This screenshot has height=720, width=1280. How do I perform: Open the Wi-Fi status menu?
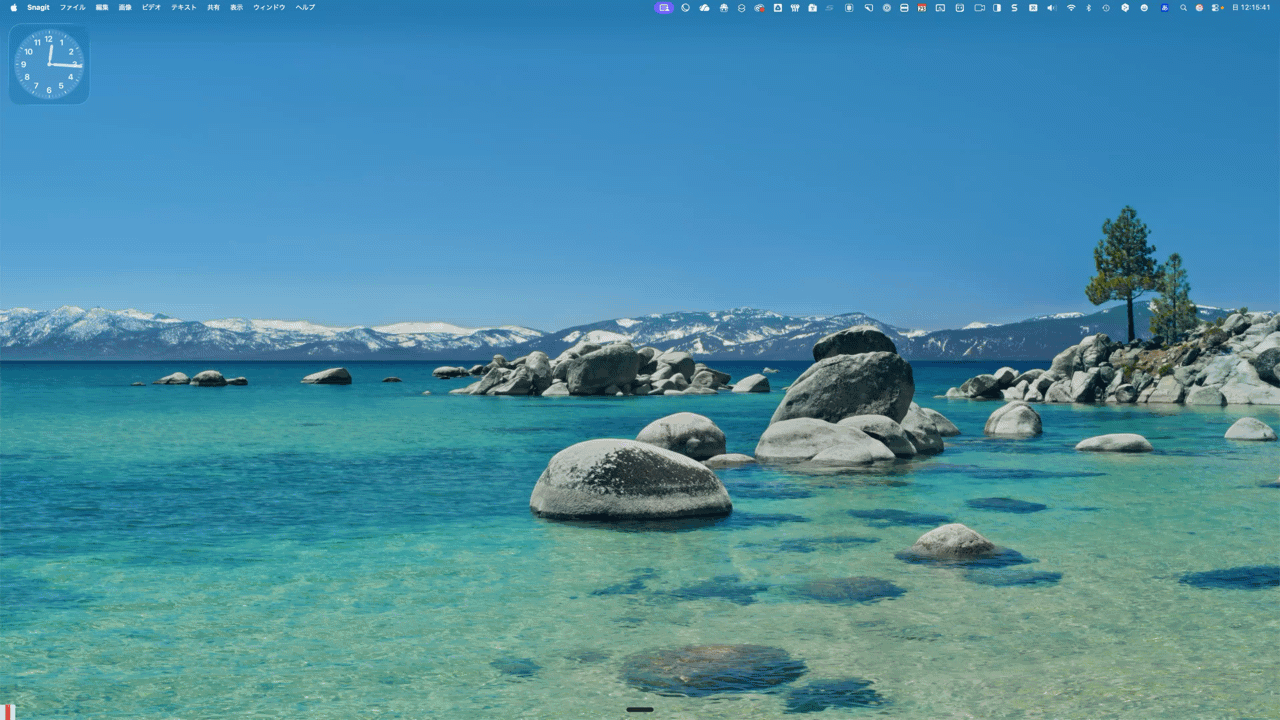tap(1071, 7)
